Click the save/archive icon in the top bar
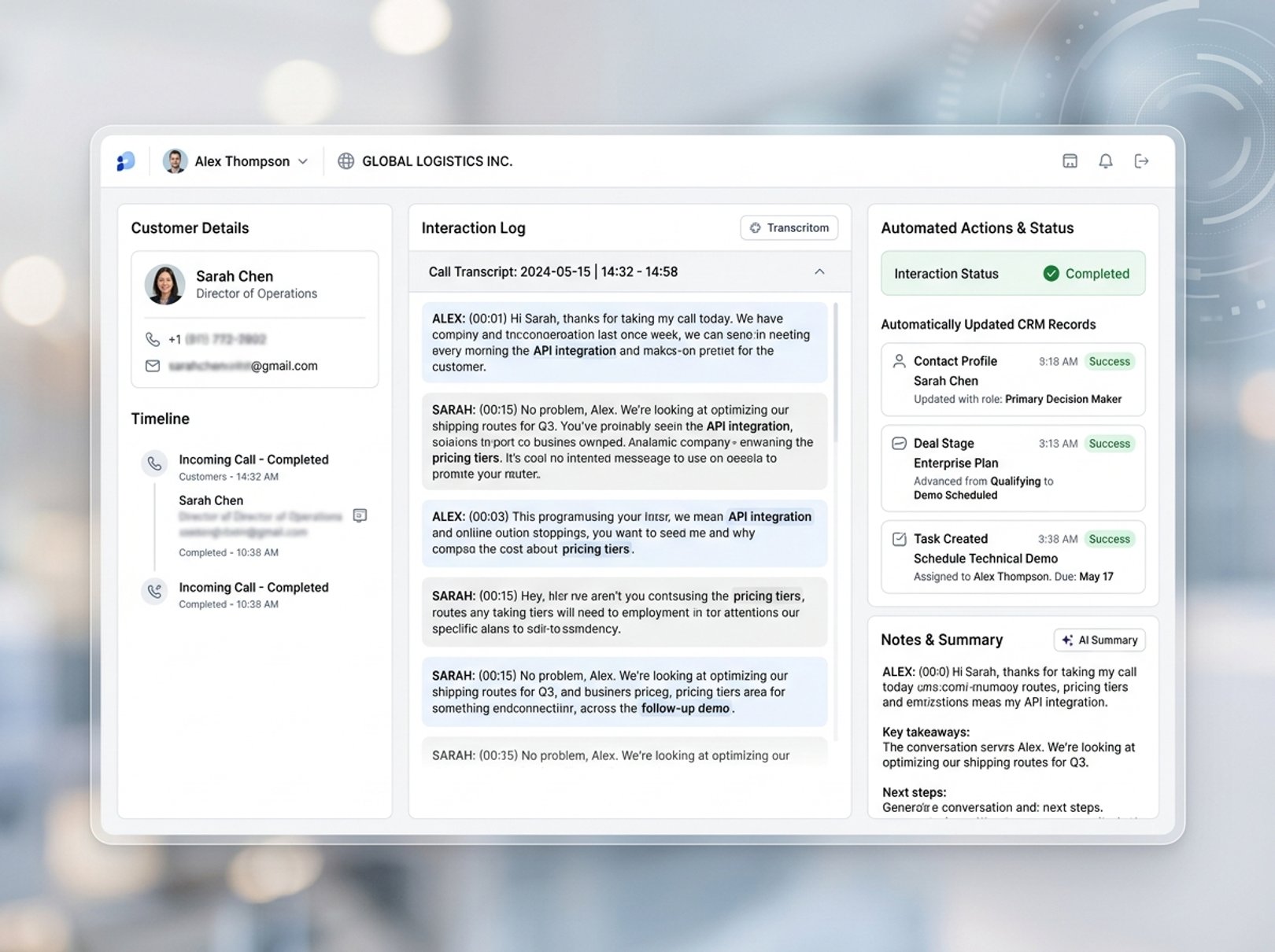The height and width of the screenshot is (952, 1275). [x=1070, y=161]
